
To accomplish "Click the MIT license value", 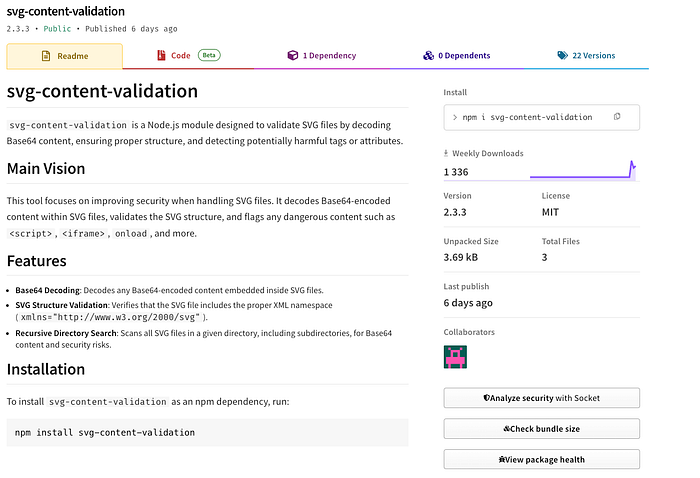I will (550, 212).
